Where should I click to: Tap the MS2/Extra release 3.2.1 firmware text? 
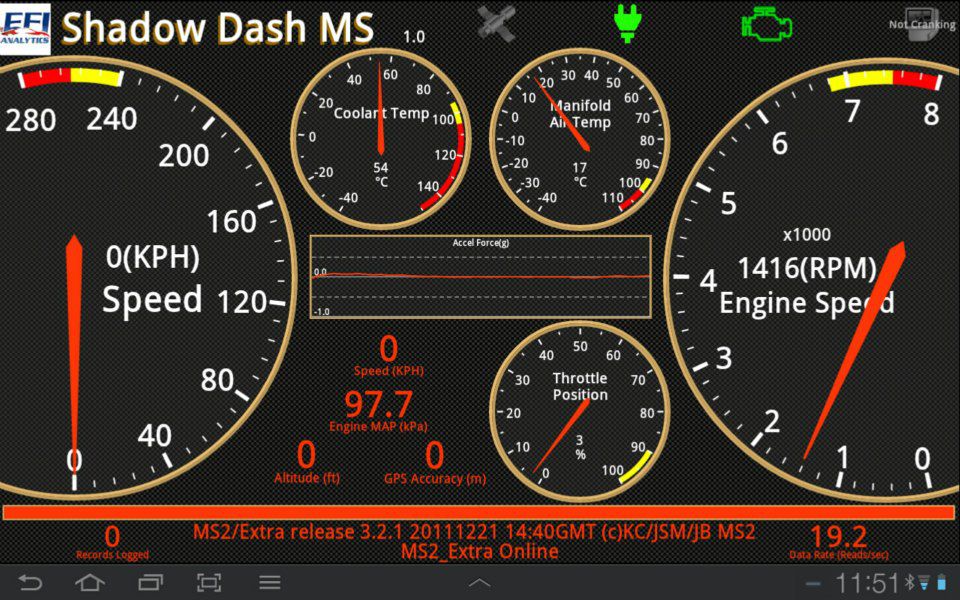tap(474, 531)
